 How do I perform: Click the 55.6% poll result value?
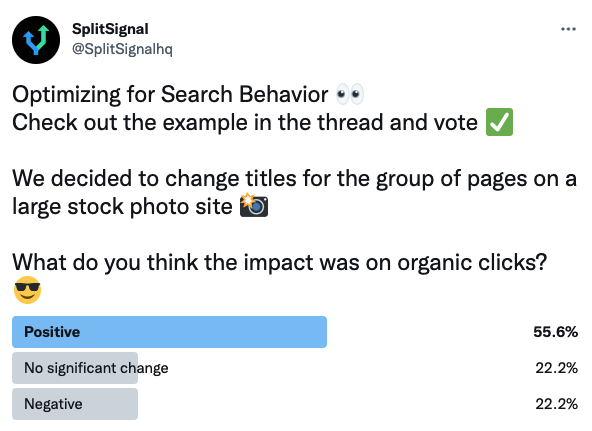555,332
